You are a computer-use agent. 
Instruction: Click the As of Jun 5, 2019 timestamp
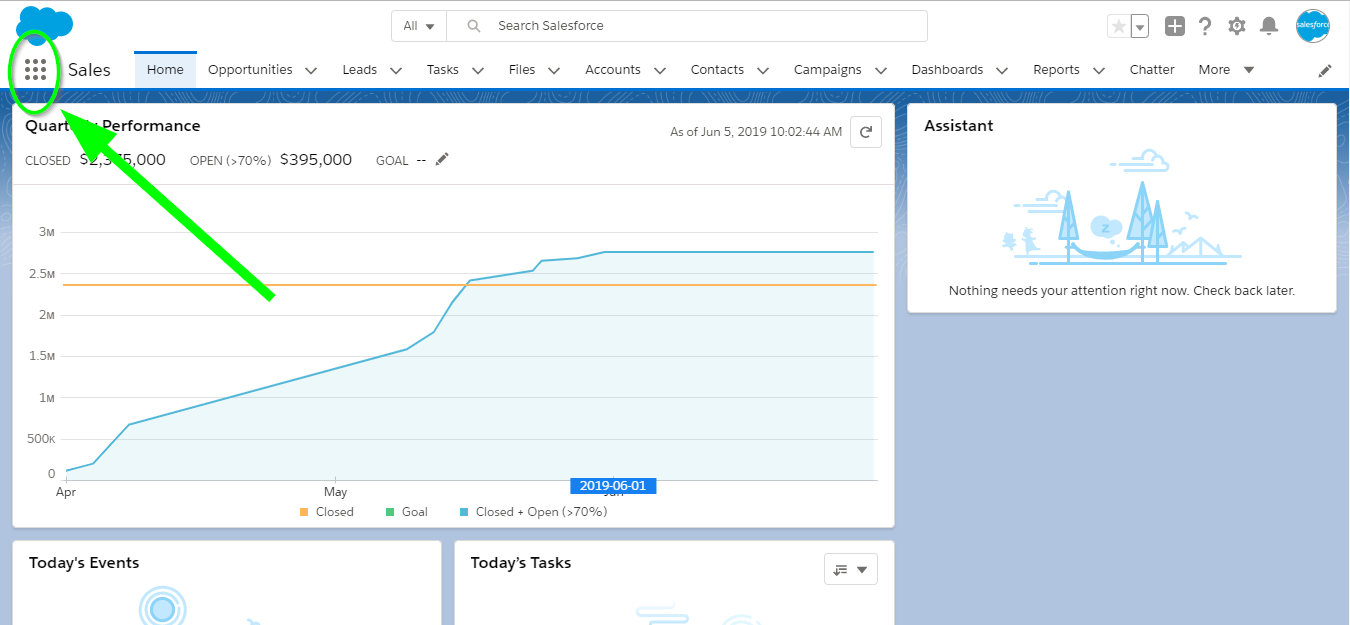coord(756,132)
